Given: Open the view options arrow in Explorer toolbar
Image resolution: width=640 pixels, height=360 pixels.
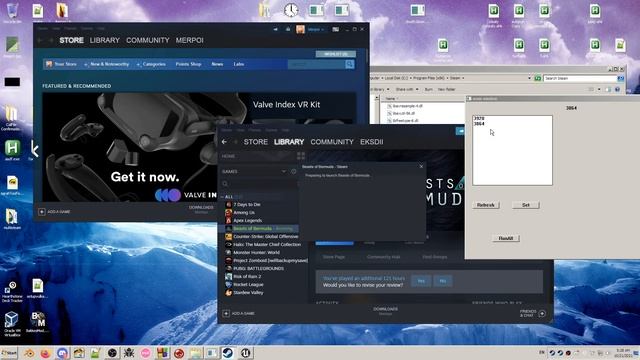Looking at the screenshot, I should (599, 89).
